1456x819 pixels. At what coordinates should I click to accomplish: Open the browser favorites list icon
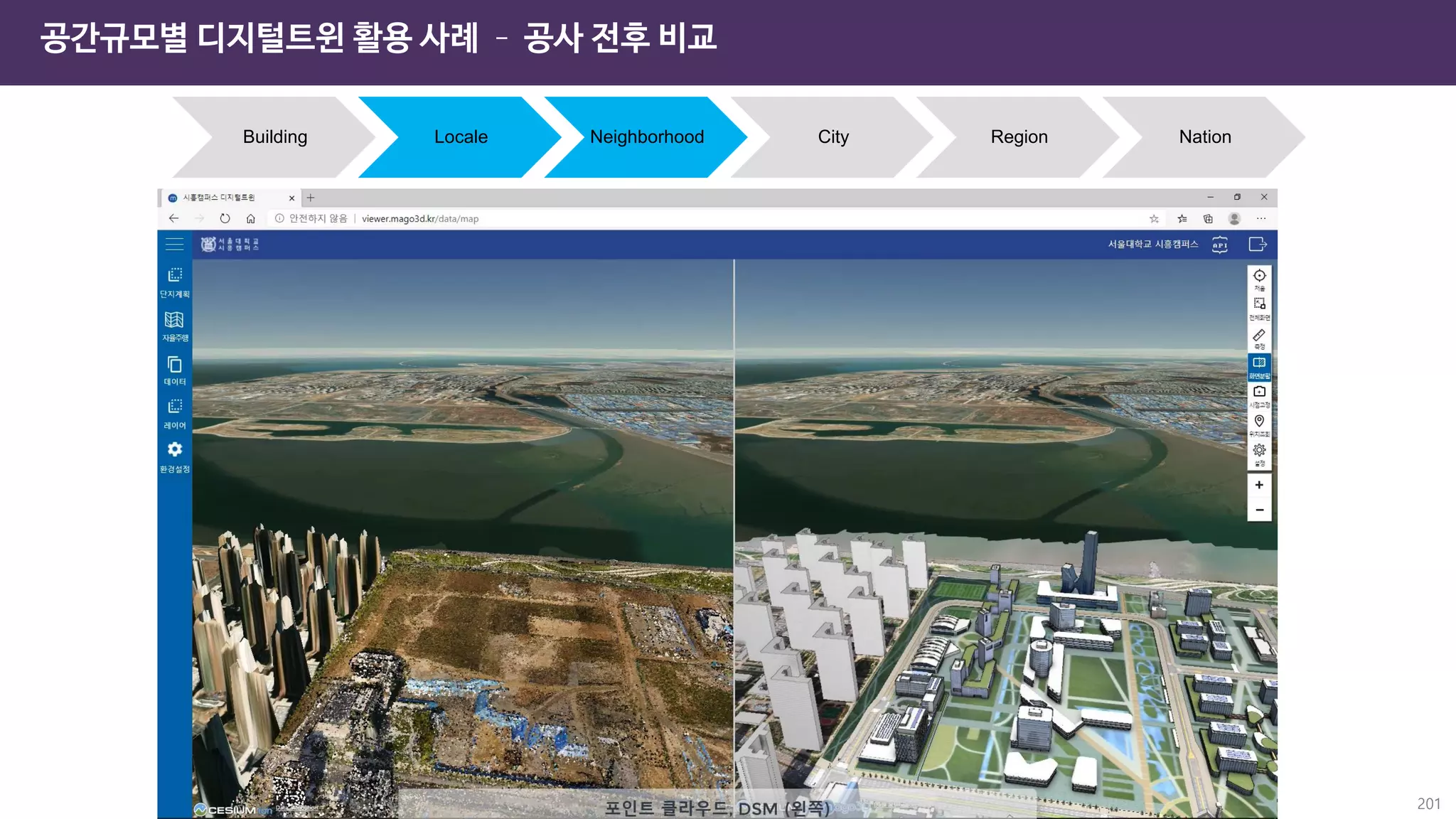tap(1182, 219)
